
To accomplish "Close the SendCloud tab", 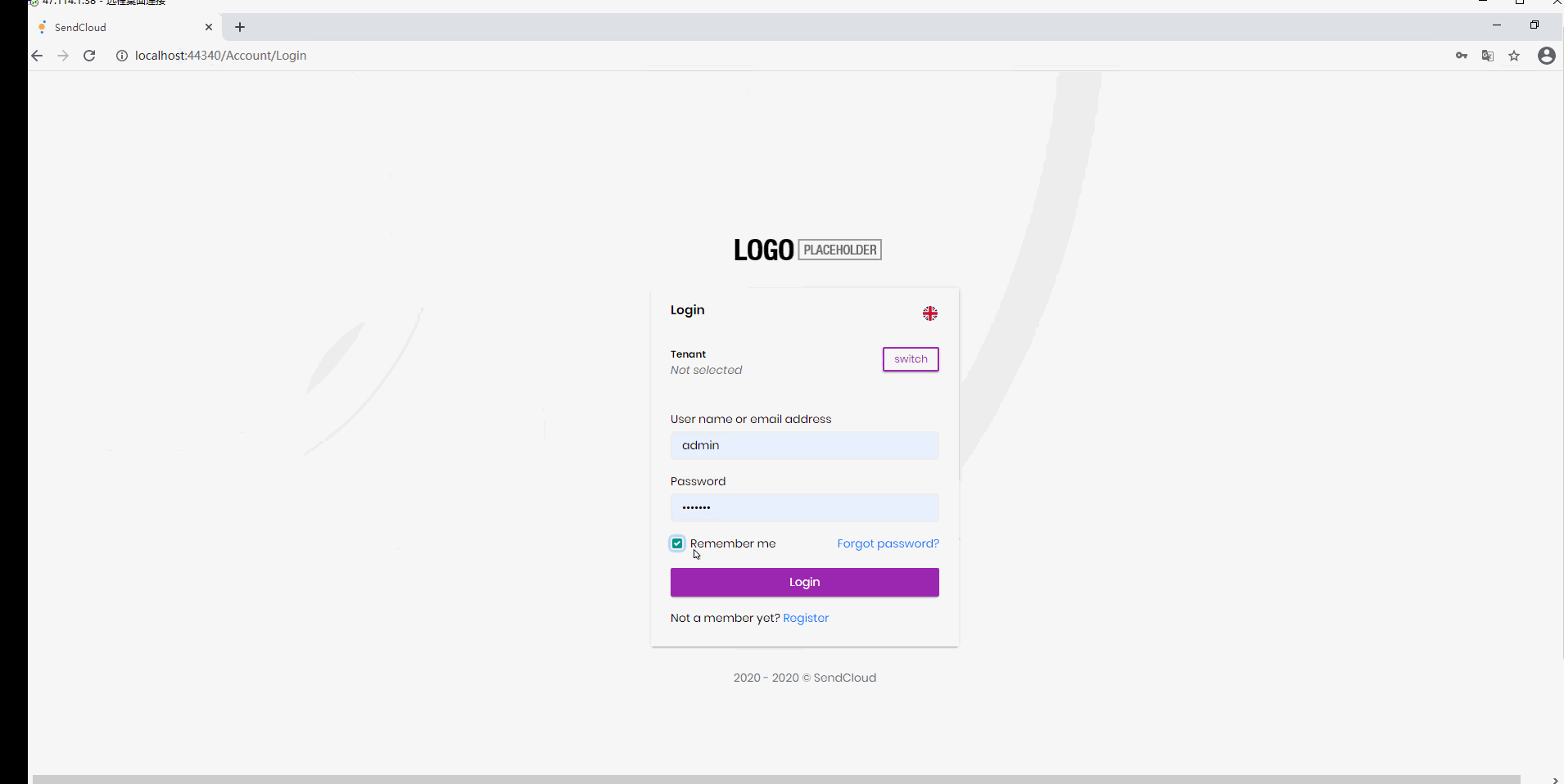I will 209,27.
